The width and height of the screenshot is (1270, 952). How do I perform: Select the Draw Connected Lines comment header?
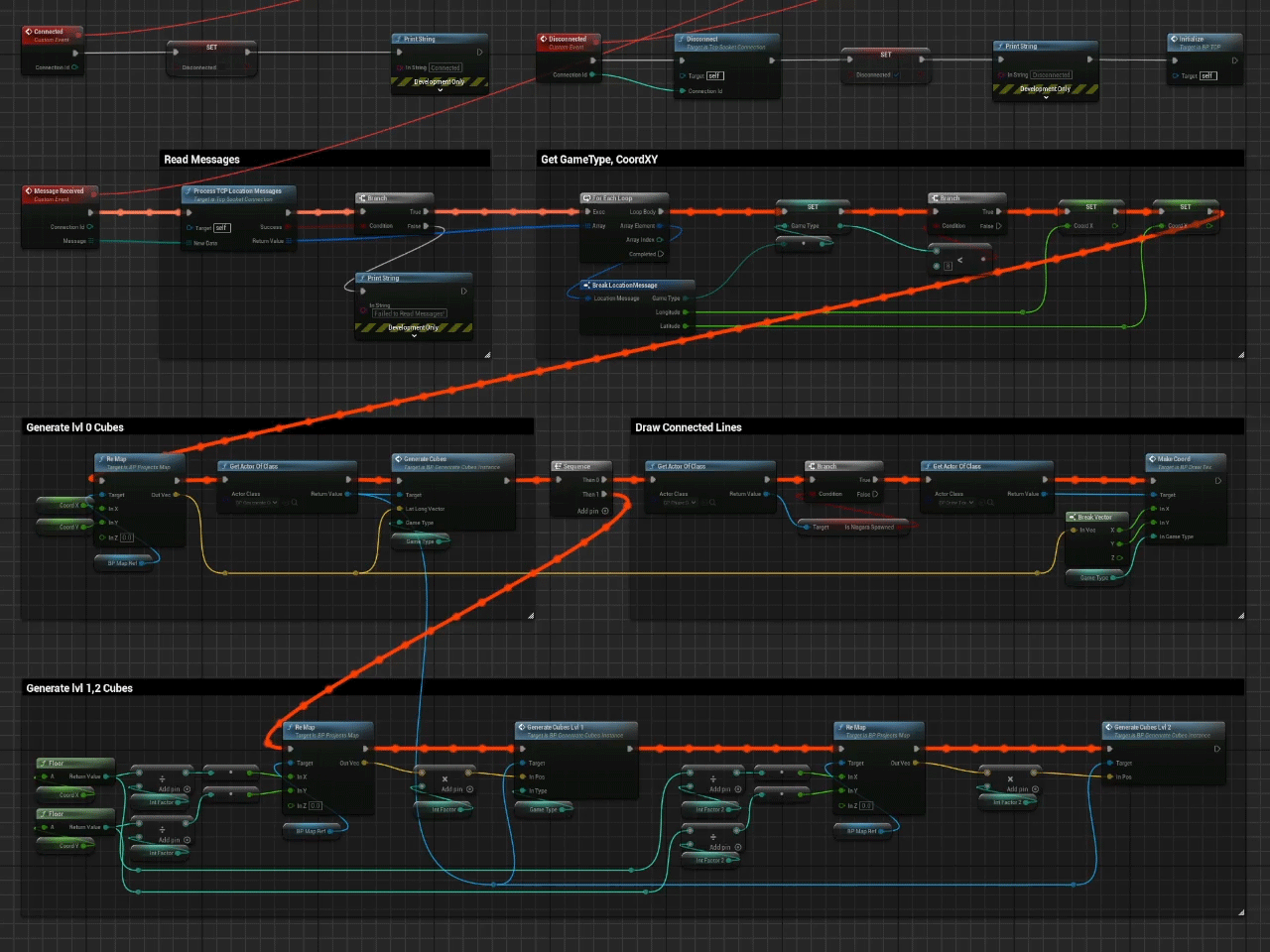(689, 427)
